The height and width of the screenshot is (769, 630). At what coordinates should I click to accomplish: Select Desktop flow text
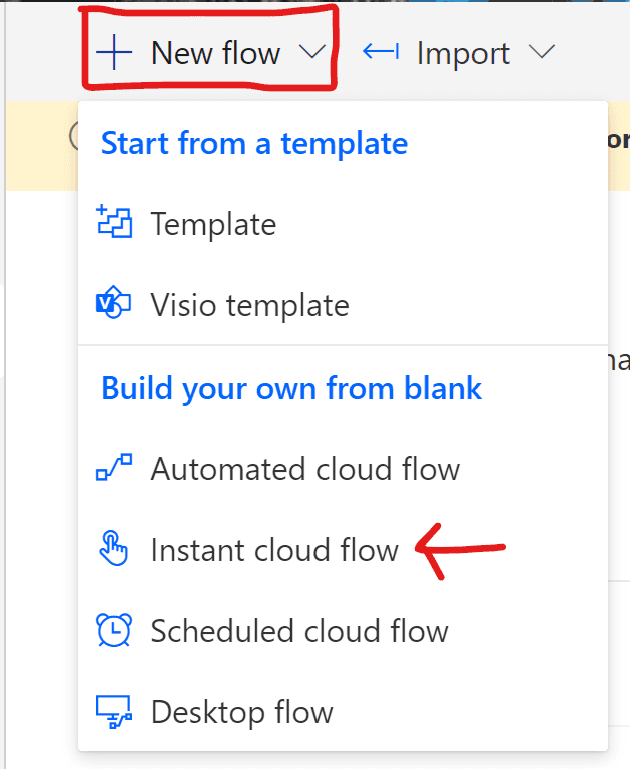tap(241, 712)
